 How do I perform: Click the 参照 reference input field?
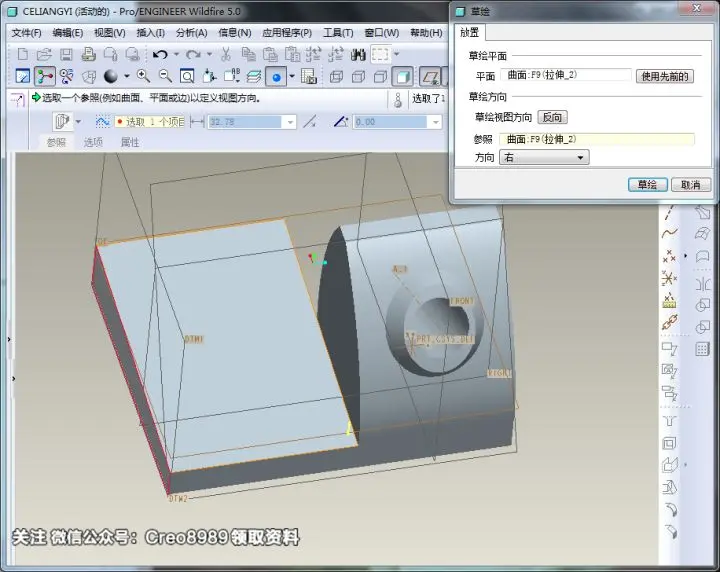[x=597, y=139]
